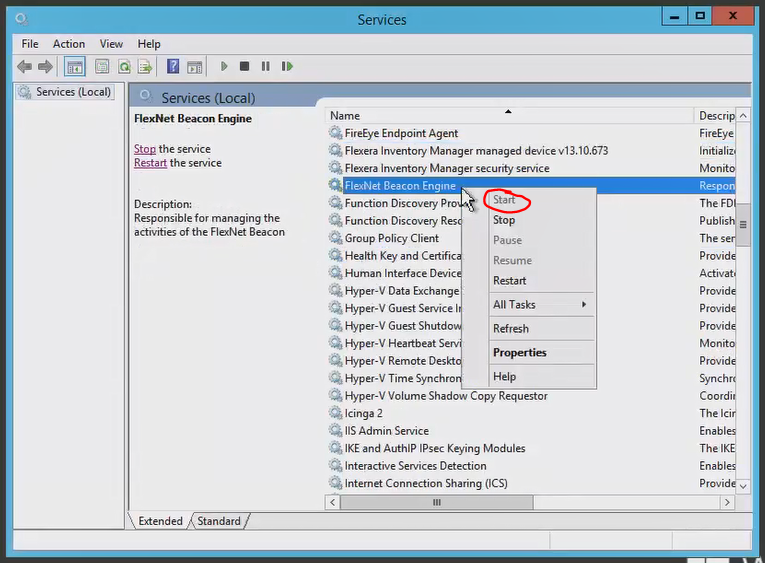
Task: Click gear icon beside Icinga 2 service
Action: coord(335,413)
